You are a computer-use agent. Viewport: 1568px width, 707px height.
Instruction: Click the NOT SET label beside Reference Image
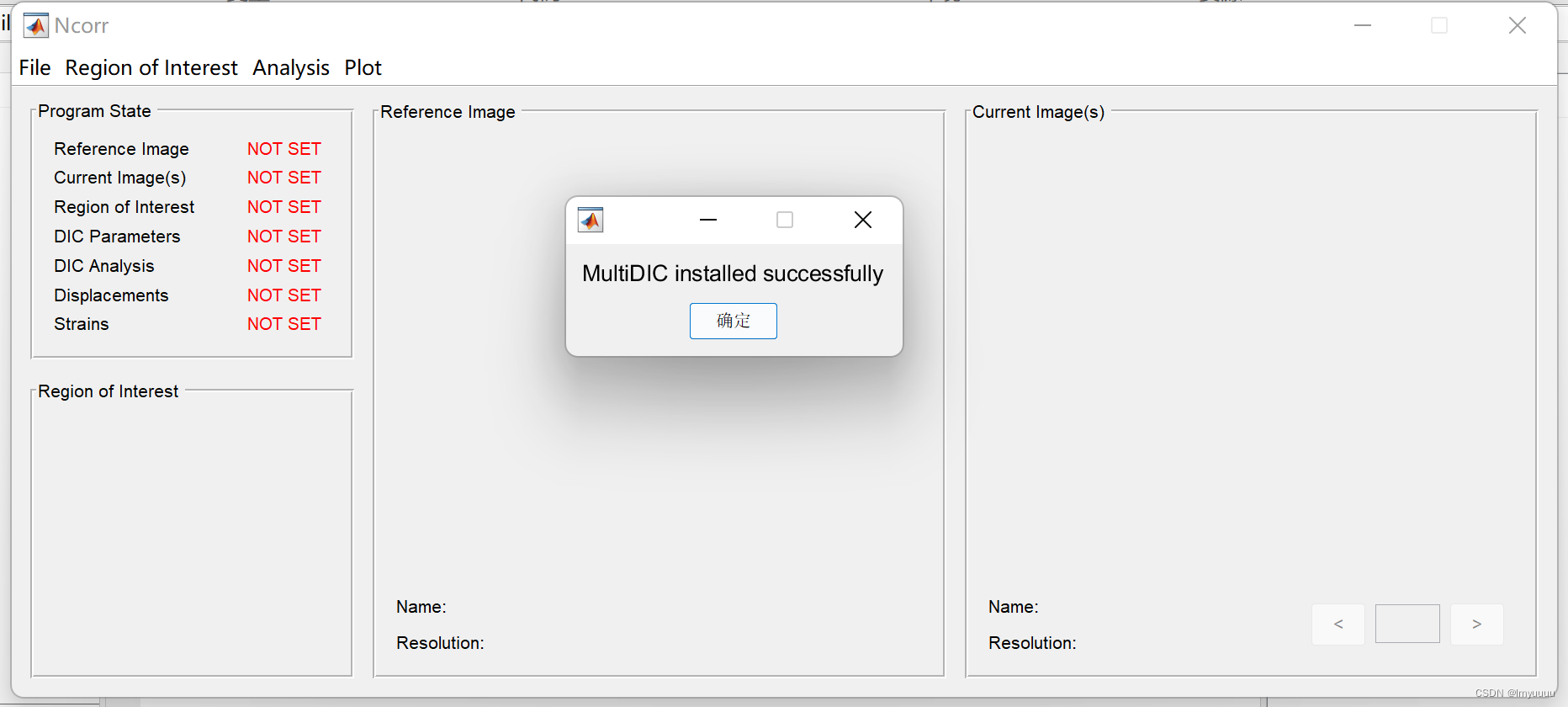[283, 149]
